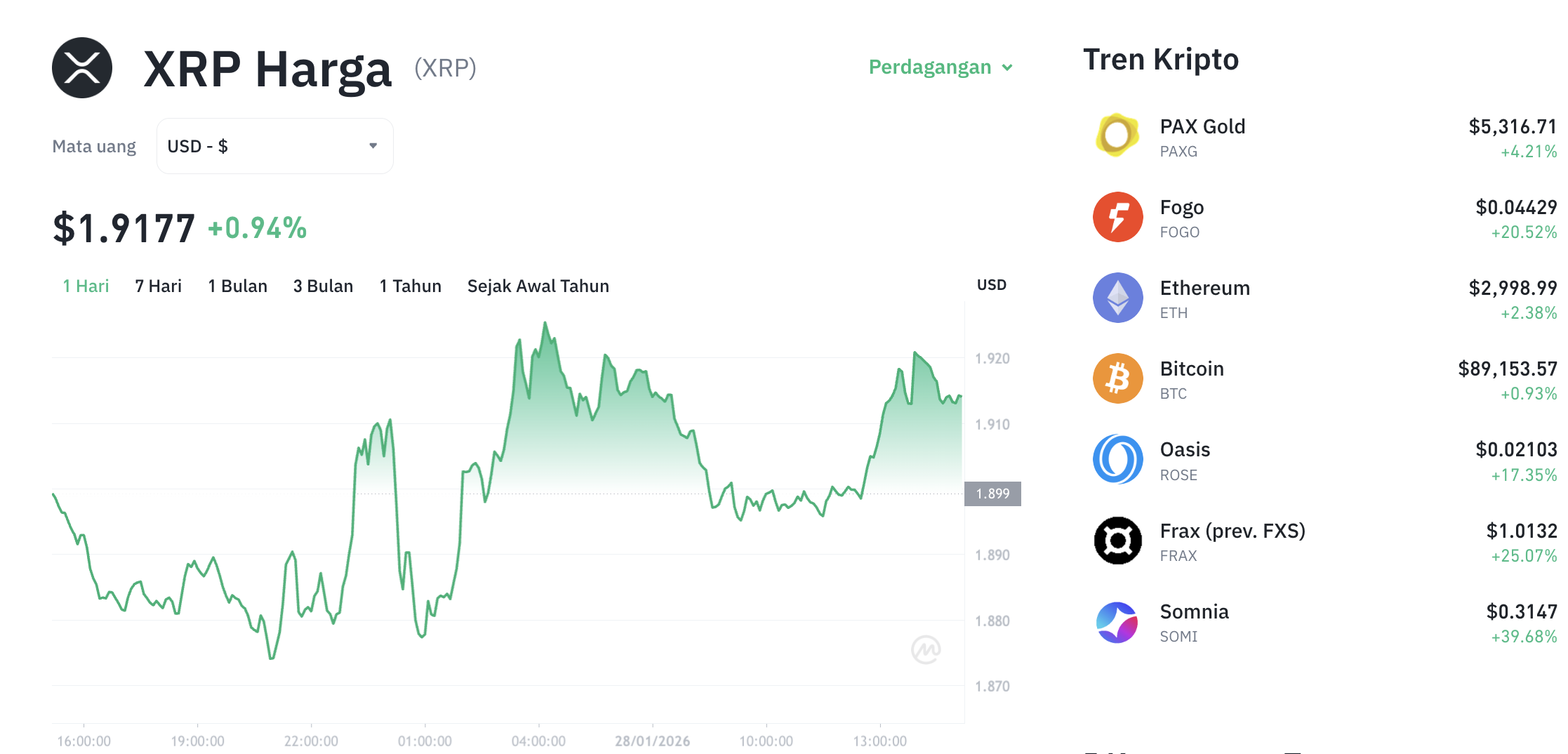Toggle the 1 Hari time range
Viewport: 1568px width, 754px height.
[86, 286]
